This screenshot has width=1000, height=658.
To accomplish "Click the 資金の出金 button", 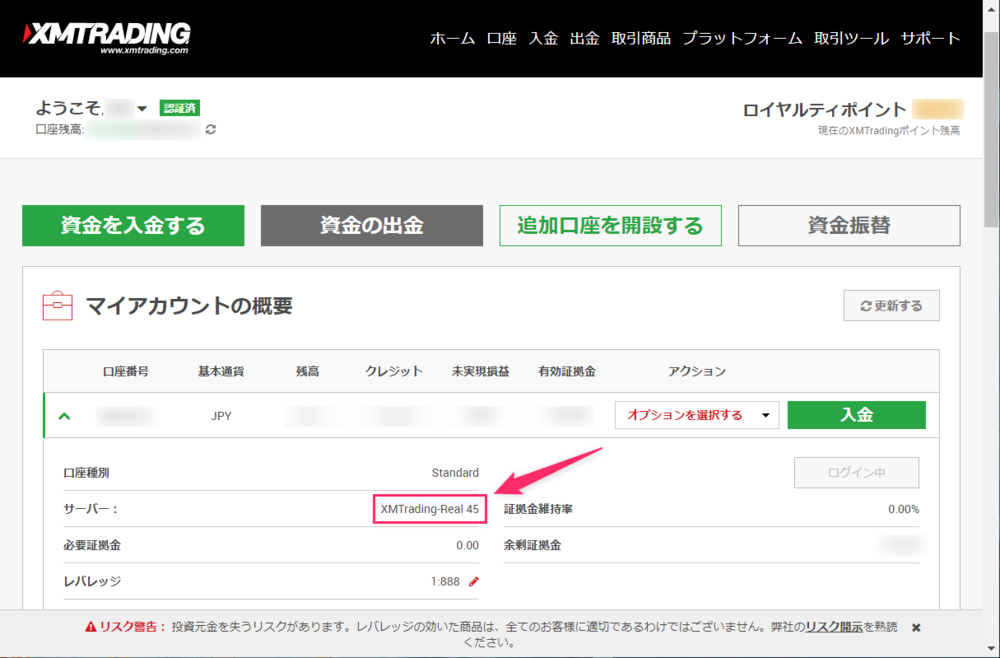I will coord(372,226).
